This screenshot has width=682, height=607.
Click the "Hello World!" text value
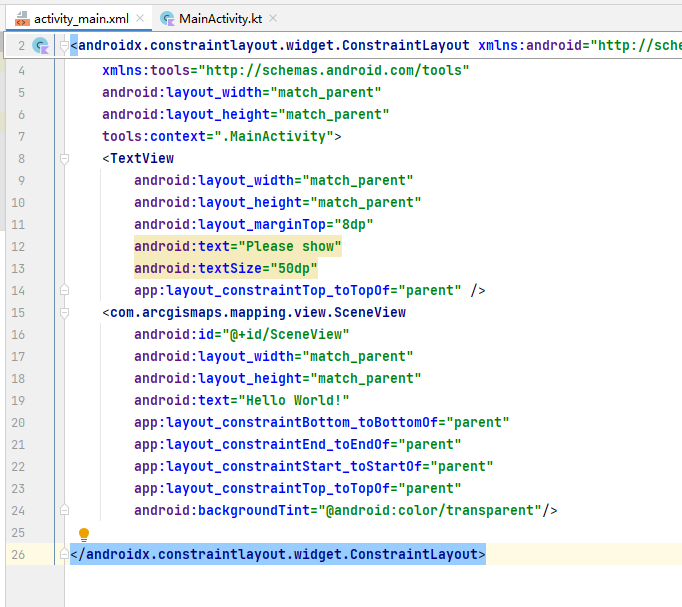tap(294, 400)
